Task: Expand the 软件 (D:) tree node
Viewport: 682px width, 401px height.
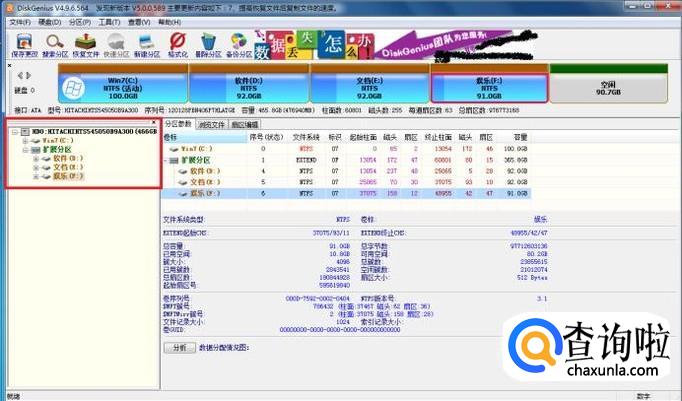Action: coord(36,159)
